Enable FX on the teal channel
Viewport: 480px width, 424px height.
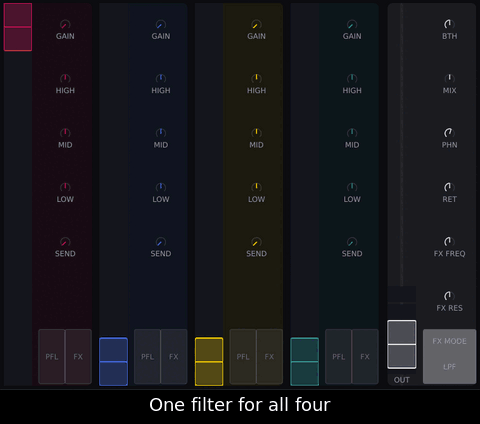point(365,357)
